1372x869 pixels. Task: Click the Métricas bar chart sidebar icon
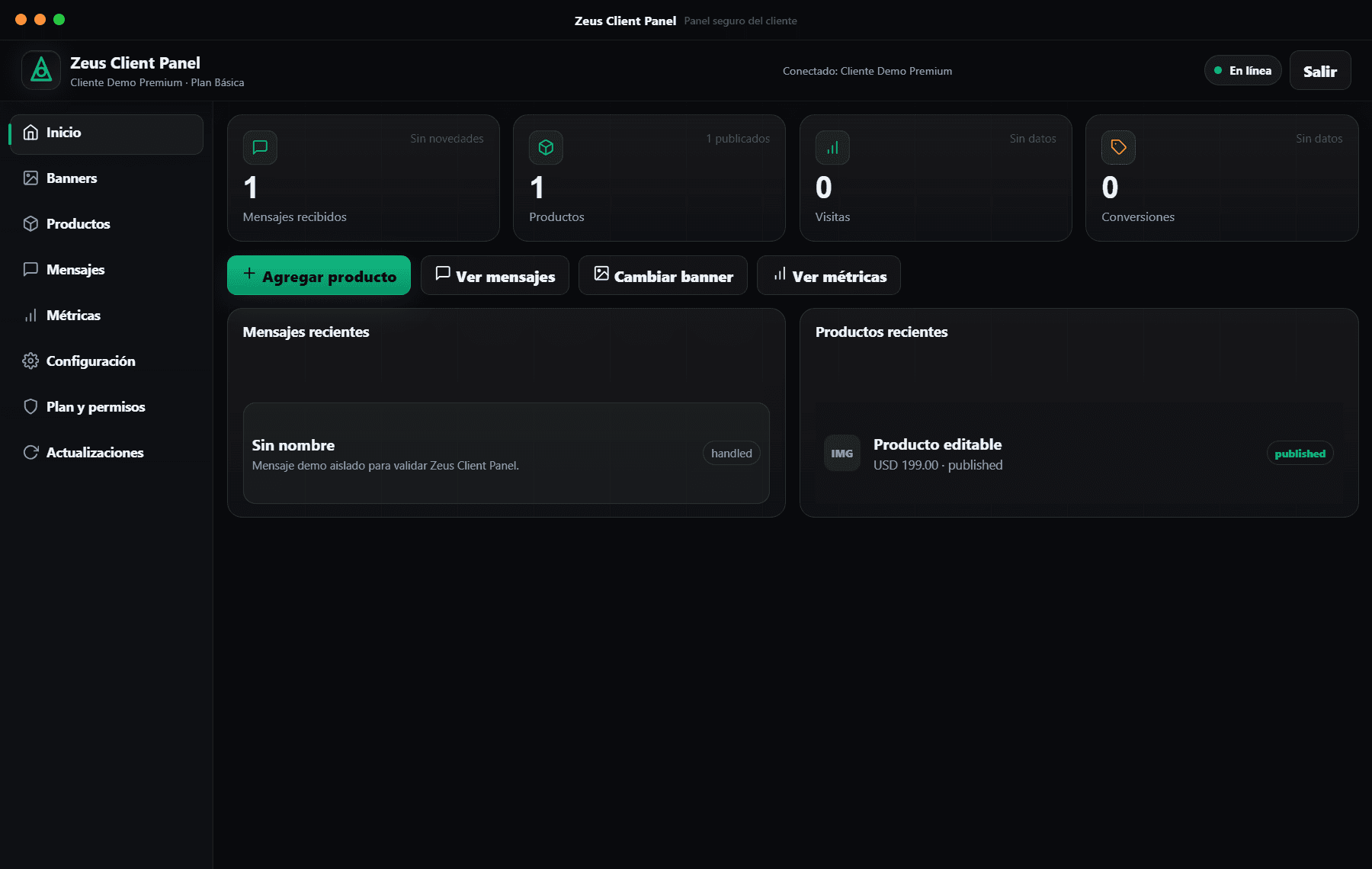[30, 316]
